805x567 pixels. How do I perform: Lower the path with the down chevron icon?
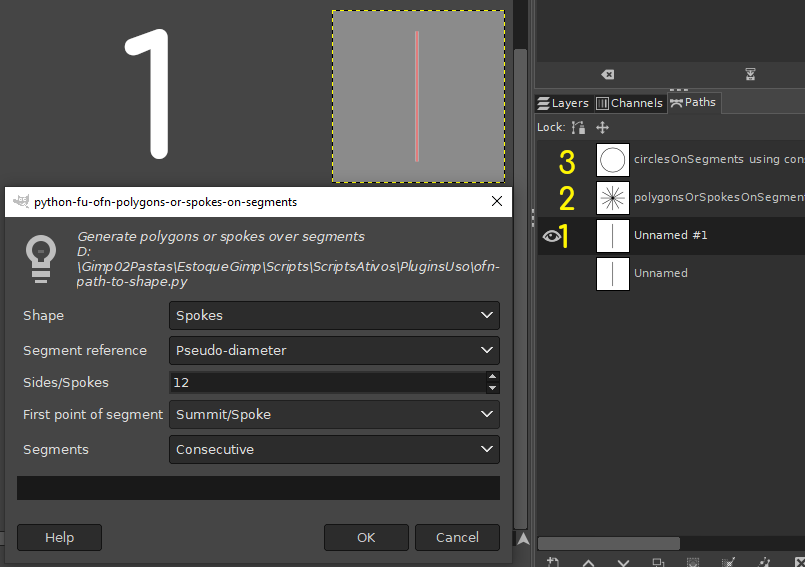623,563
